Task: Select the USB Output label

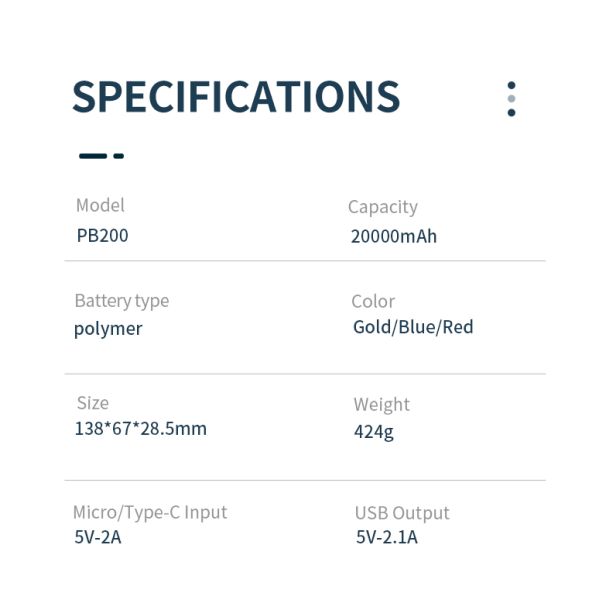Action: [402, 513]
